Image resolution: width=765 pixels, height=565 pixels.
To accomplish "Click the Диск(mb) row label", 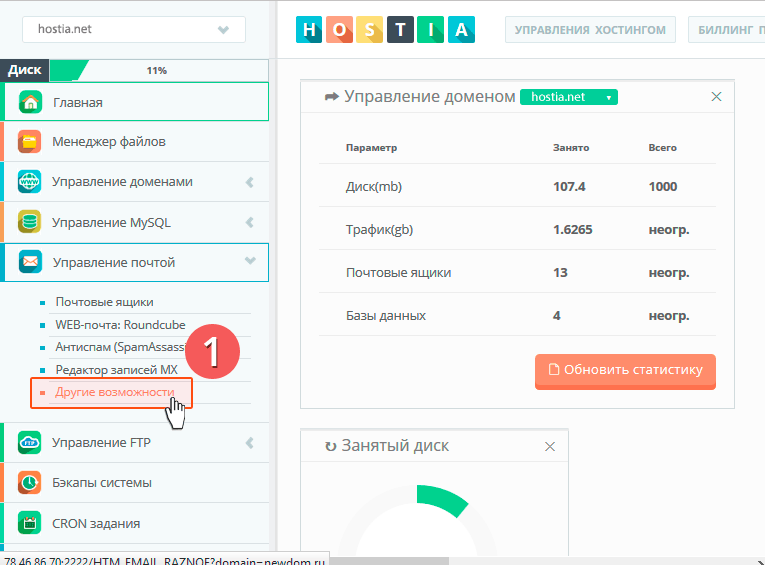I will pos(374,187).
